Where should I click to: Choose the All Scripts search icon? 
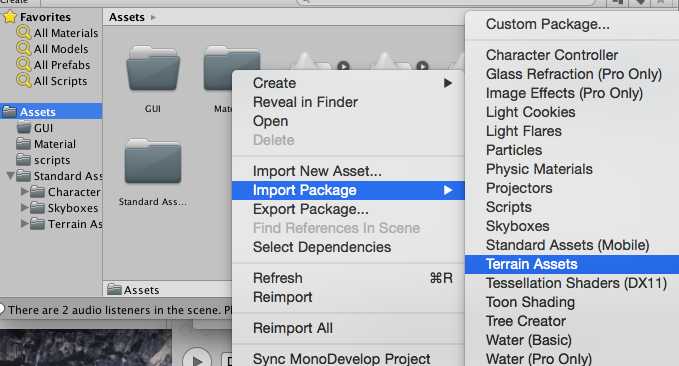[23, 81]
